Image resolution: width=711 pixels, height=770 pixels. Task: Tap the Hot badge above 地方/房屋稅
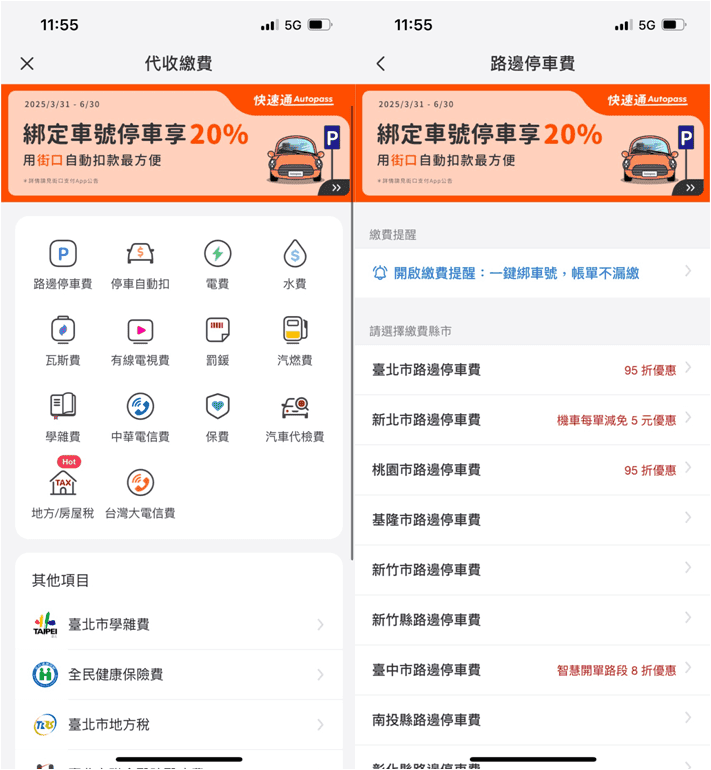coord(69,462)
